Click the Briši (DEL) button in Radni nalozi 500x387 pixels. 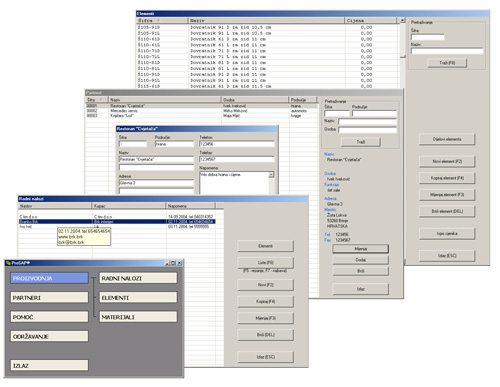(x=265, y=335)
